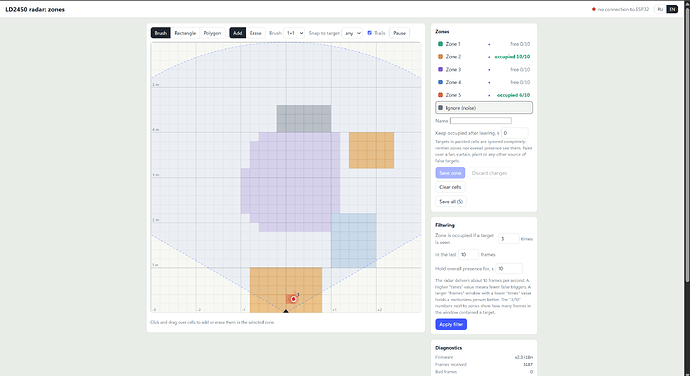The image size is (690, 376).
Task: Select Zone 1 green color swatch
Action: point(440,44)
